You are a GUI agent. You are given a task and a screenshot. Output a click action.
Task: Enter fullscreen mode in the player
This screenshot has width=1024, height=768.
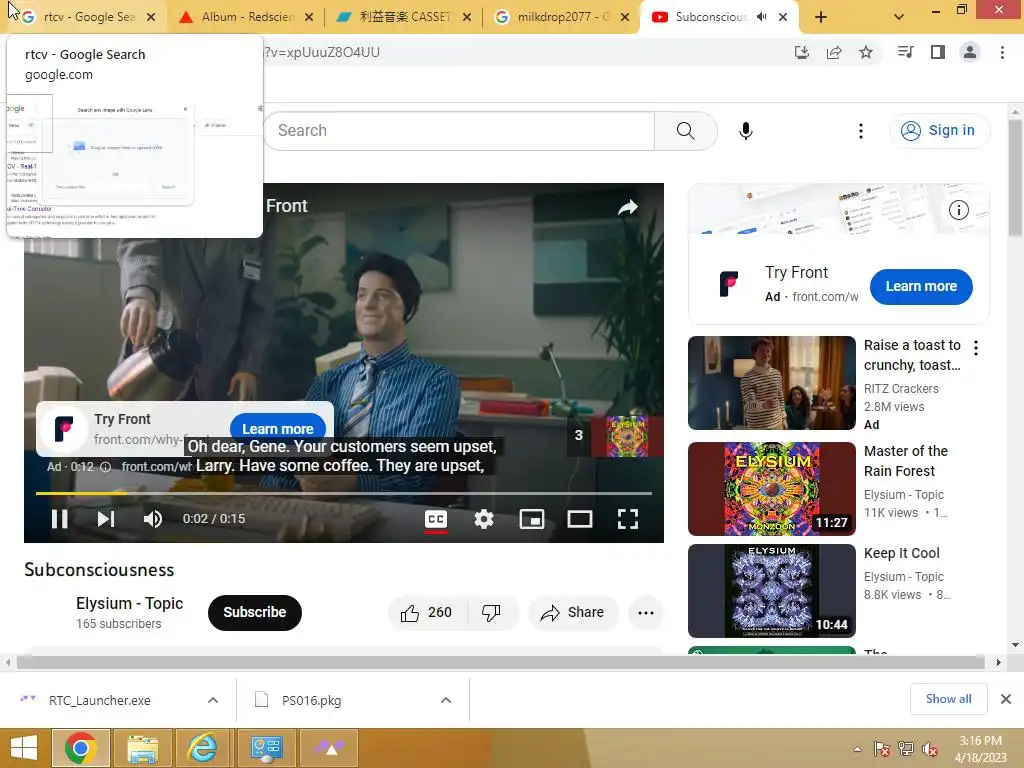[628, 520]
